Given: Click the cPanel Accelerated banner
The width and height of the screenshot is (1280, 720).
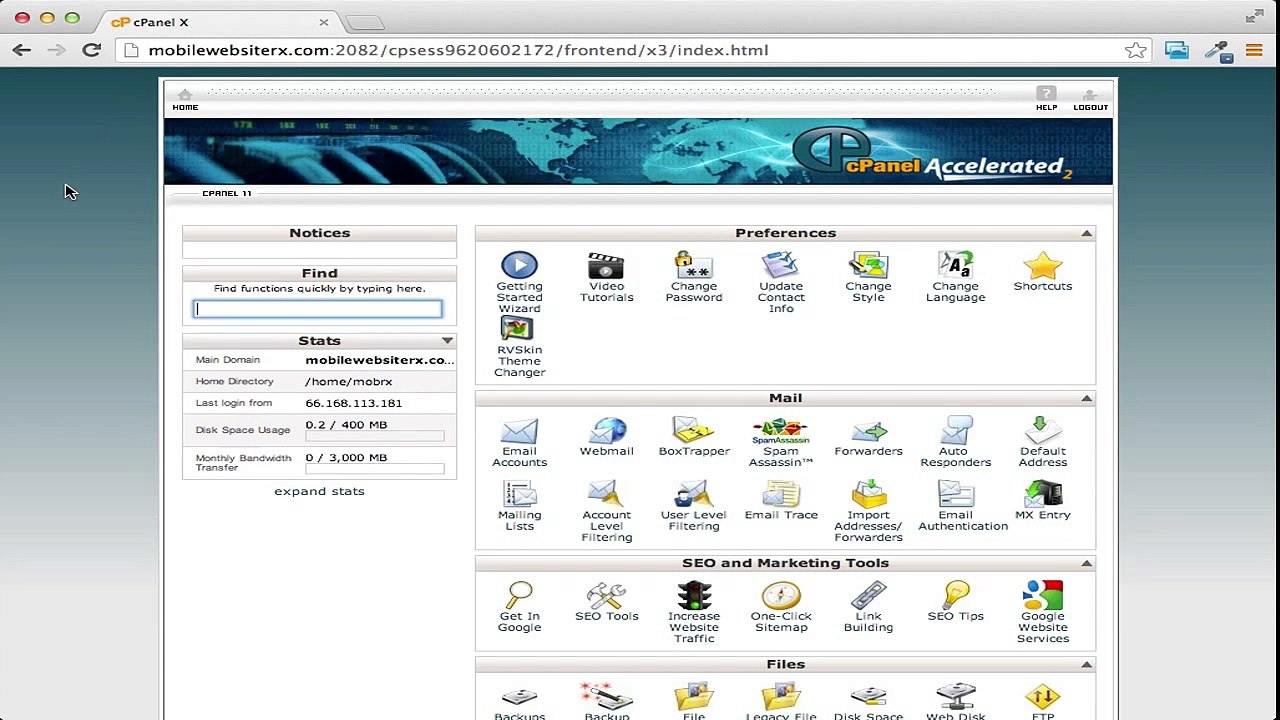Looking at the screenshot, I should [x=638, y=151].
